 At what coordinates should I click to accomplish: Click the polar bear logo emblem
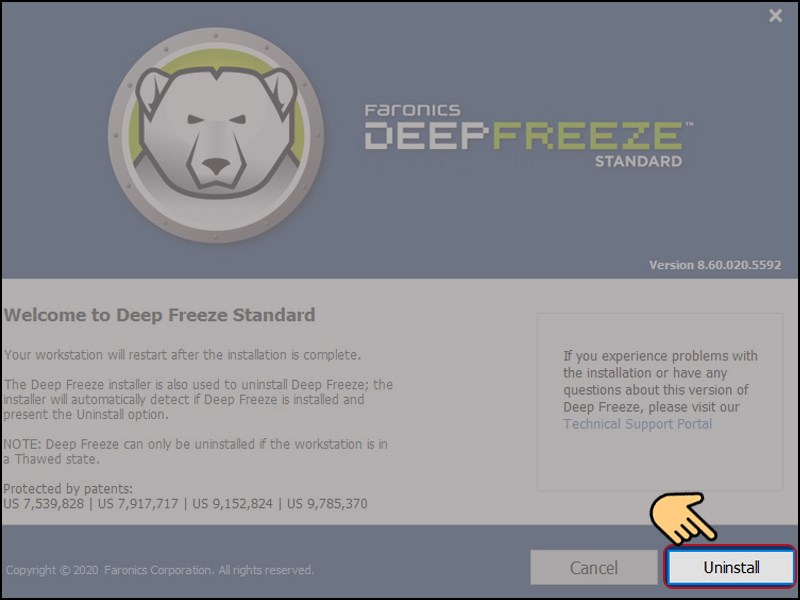[216, 135]
